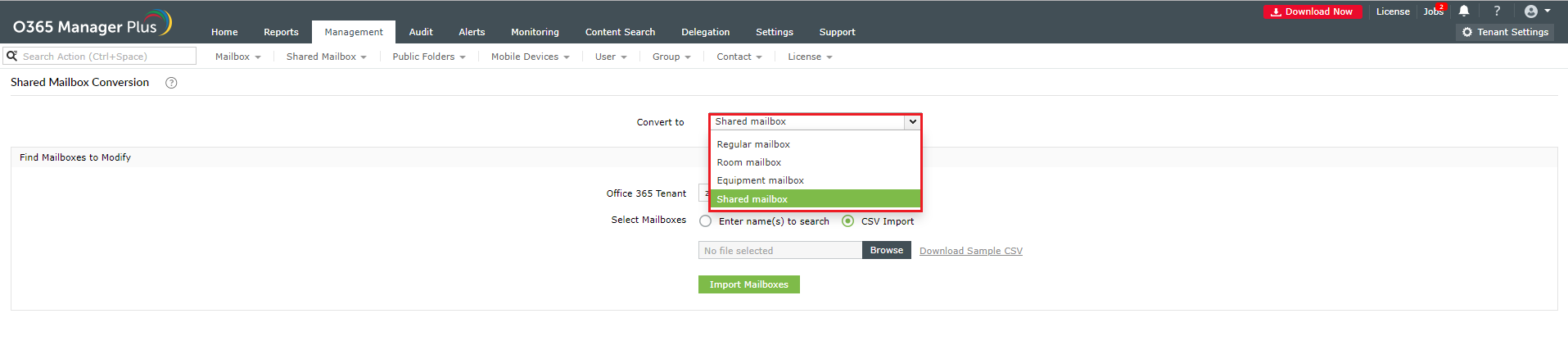Open the Download Sample CSV link
The height and width of the screenshot is (350, 1568).
pyautogui.click(x=970, y=251)
